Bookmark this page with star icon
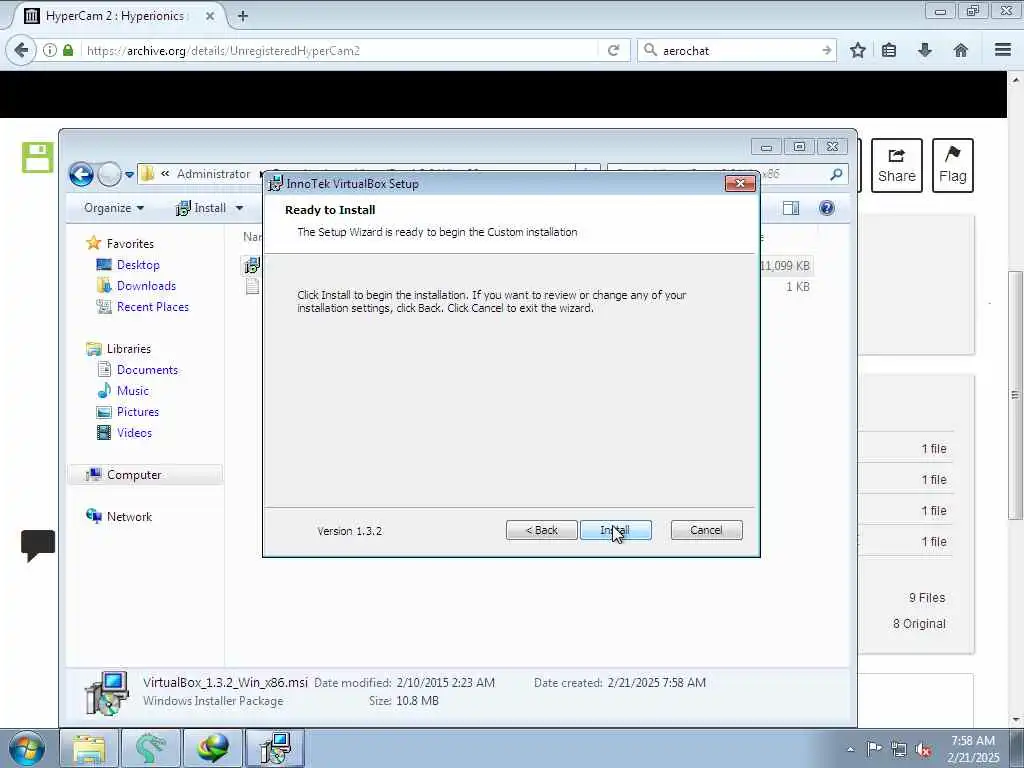 tap(858, 50)
